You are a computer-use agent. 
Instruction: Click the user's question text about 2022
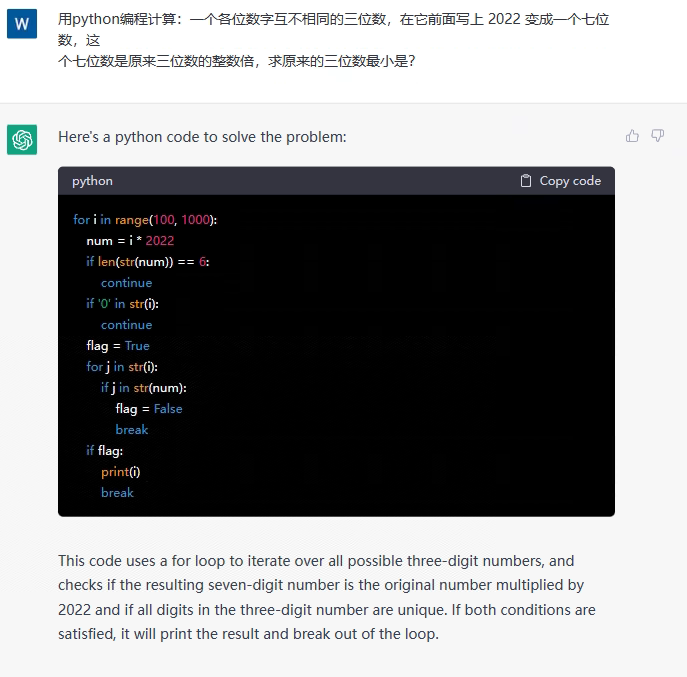(334, 40)
